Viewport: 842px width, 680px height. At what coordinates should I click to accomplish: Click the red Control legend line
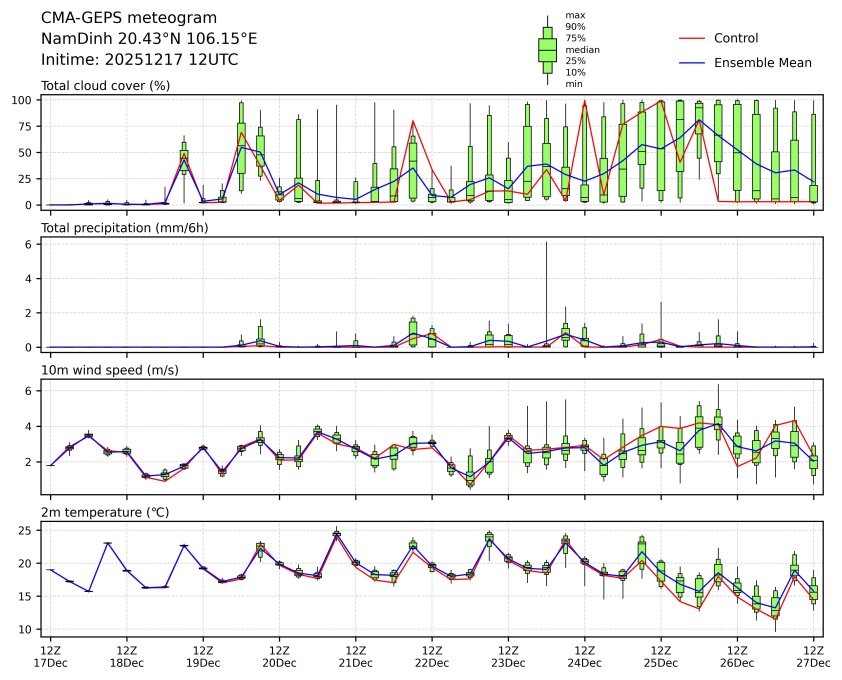coord(693,39)
